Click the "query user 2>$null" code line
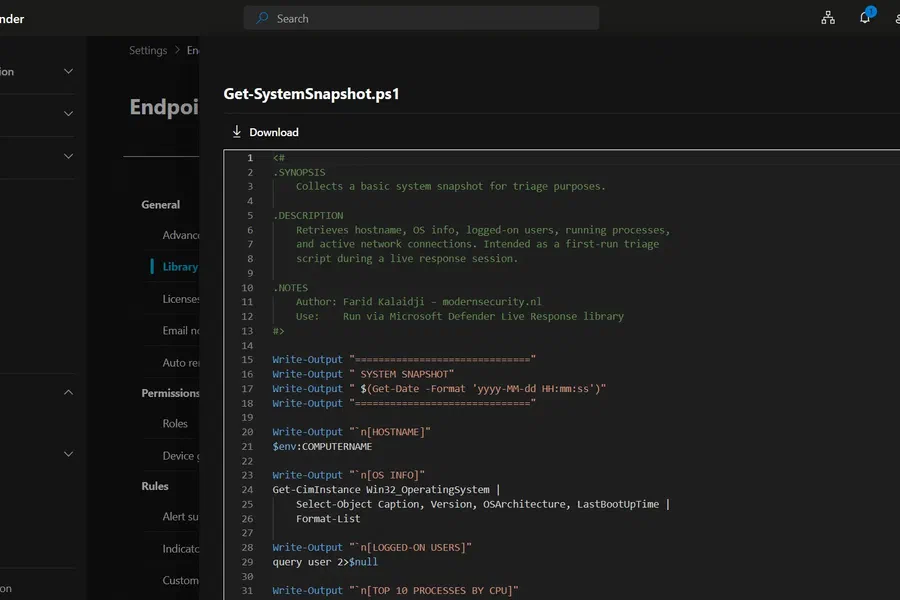This screenshot has width=900, height=600. coord(325,562)
